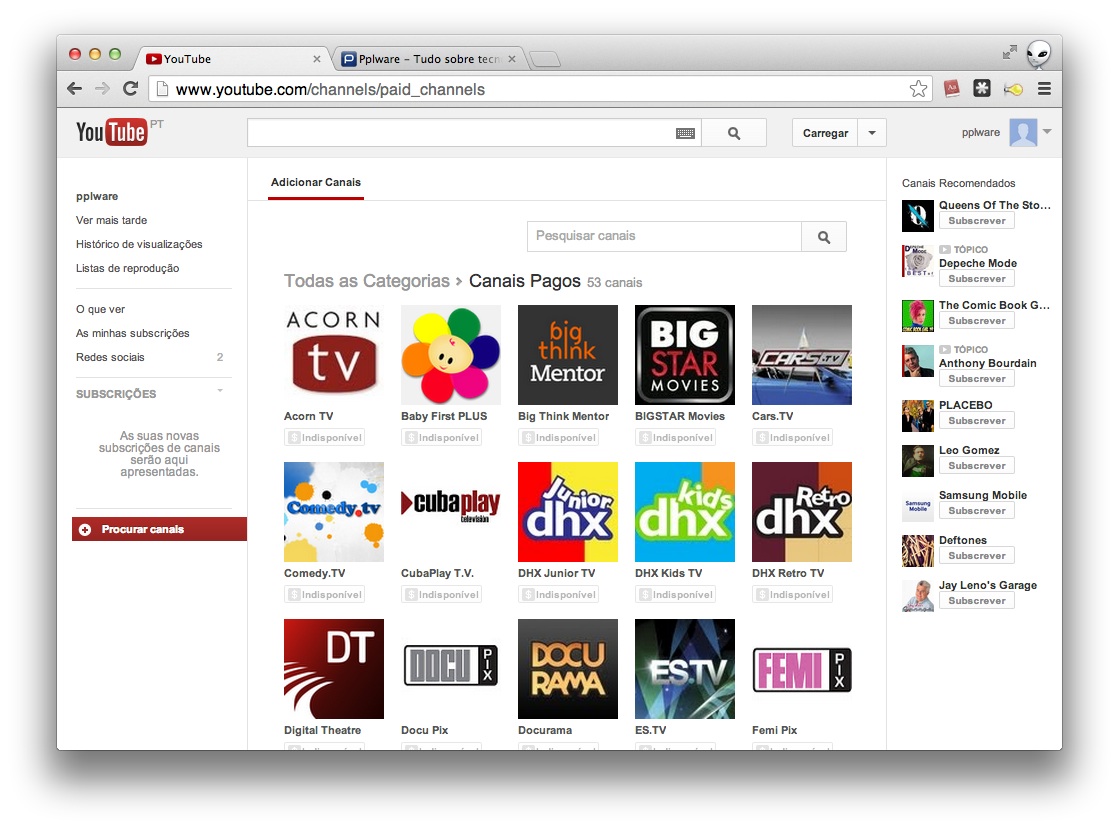This screenshot has width=1119, height=829.
Task: Open the DHX Retro TV thumbnail
Action: click(x=801, y=512)
